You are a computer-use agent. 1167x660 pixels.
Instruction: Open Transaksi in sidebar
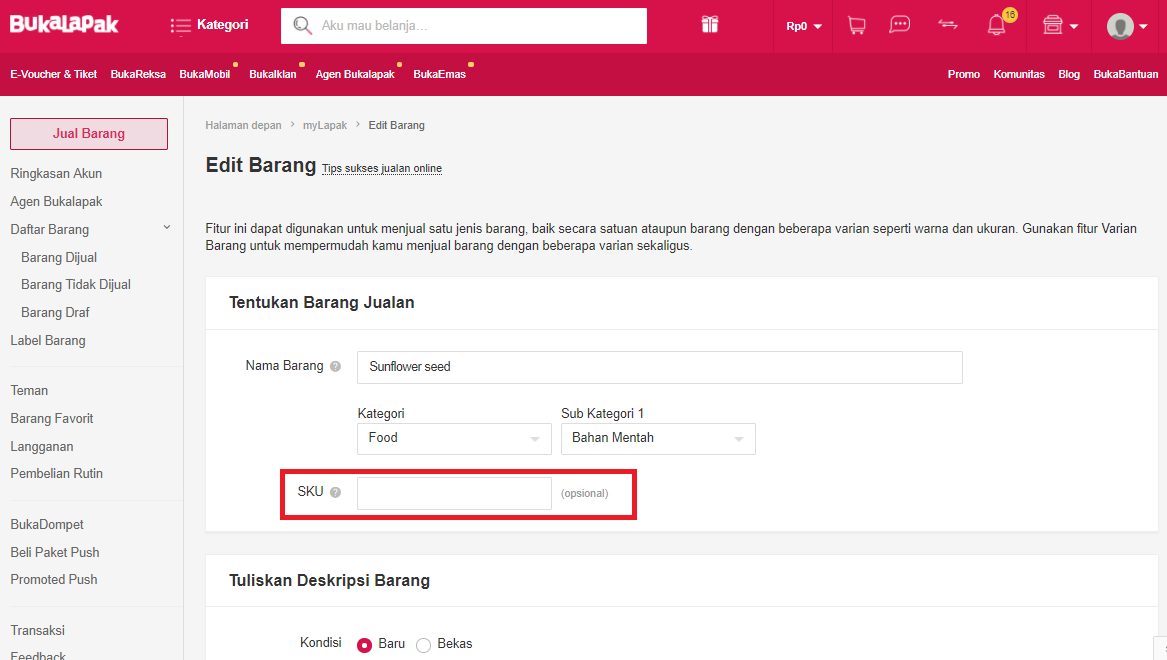click(37, 630)
